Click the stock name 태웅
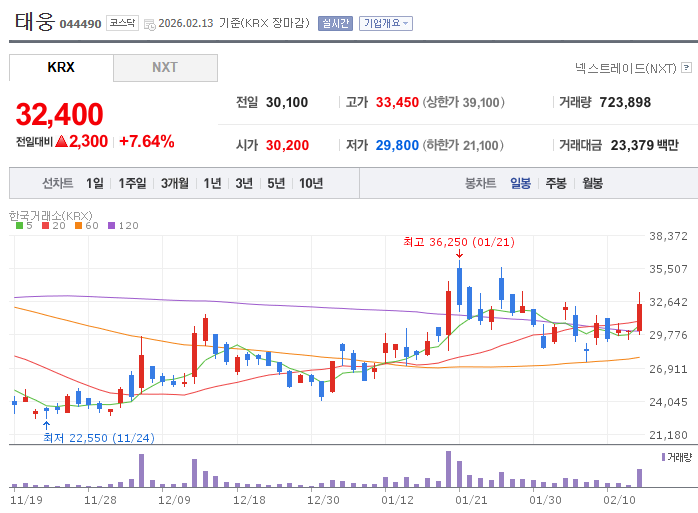Image resolution: width=698 pixels, height=513 pixels. tap(35, 21)
